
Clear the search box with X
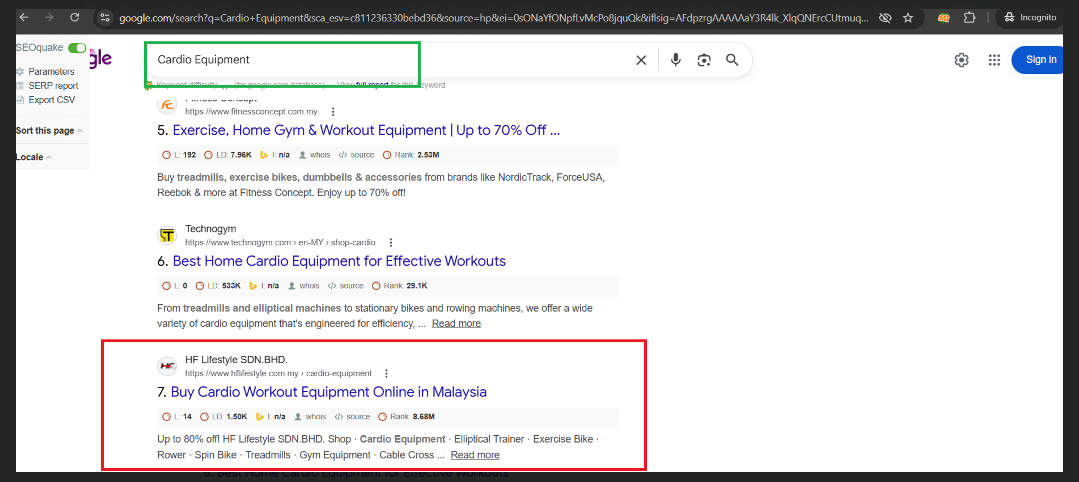[641, 60]
